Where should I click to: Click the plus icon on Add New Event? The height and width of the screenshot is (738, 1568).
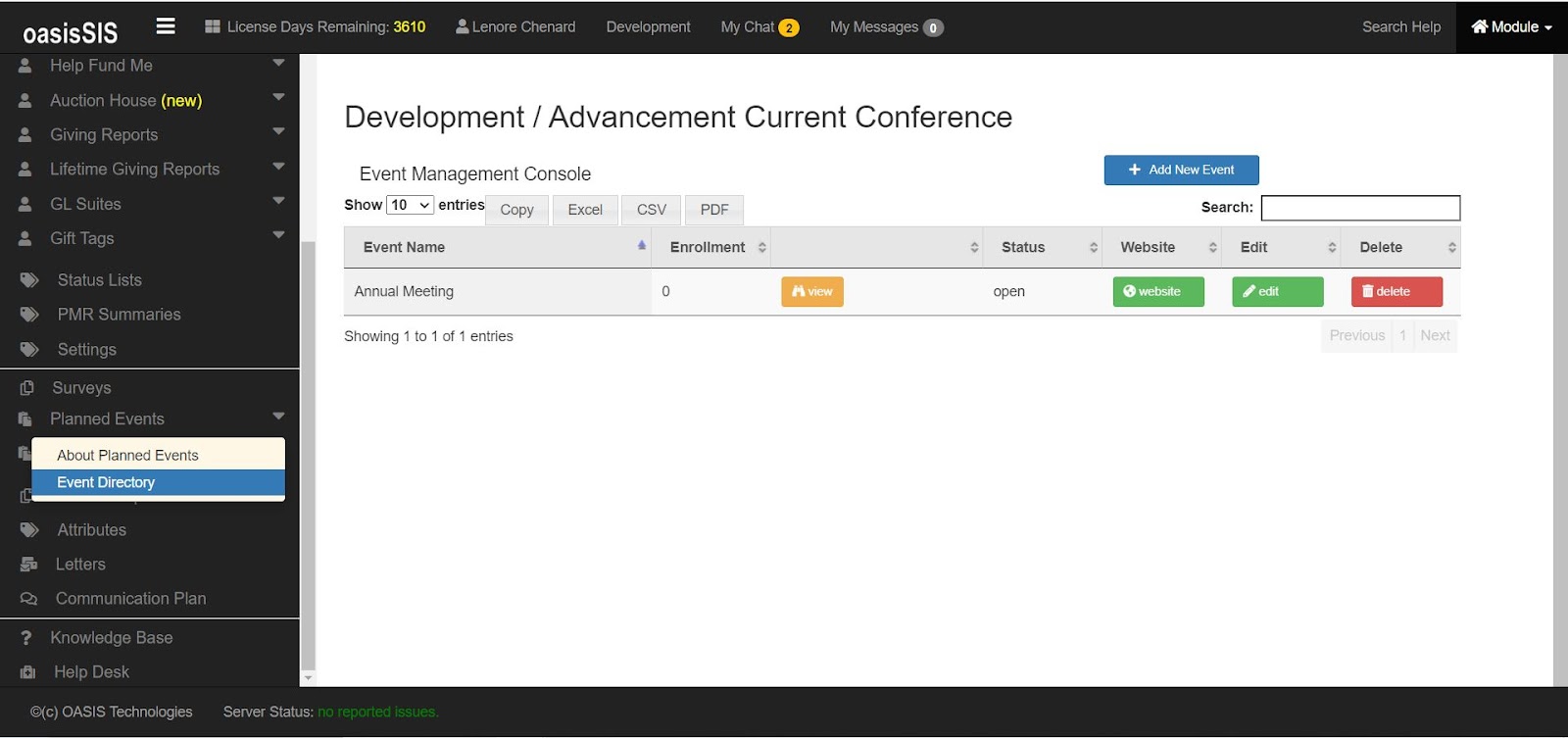pos(1134,170)
